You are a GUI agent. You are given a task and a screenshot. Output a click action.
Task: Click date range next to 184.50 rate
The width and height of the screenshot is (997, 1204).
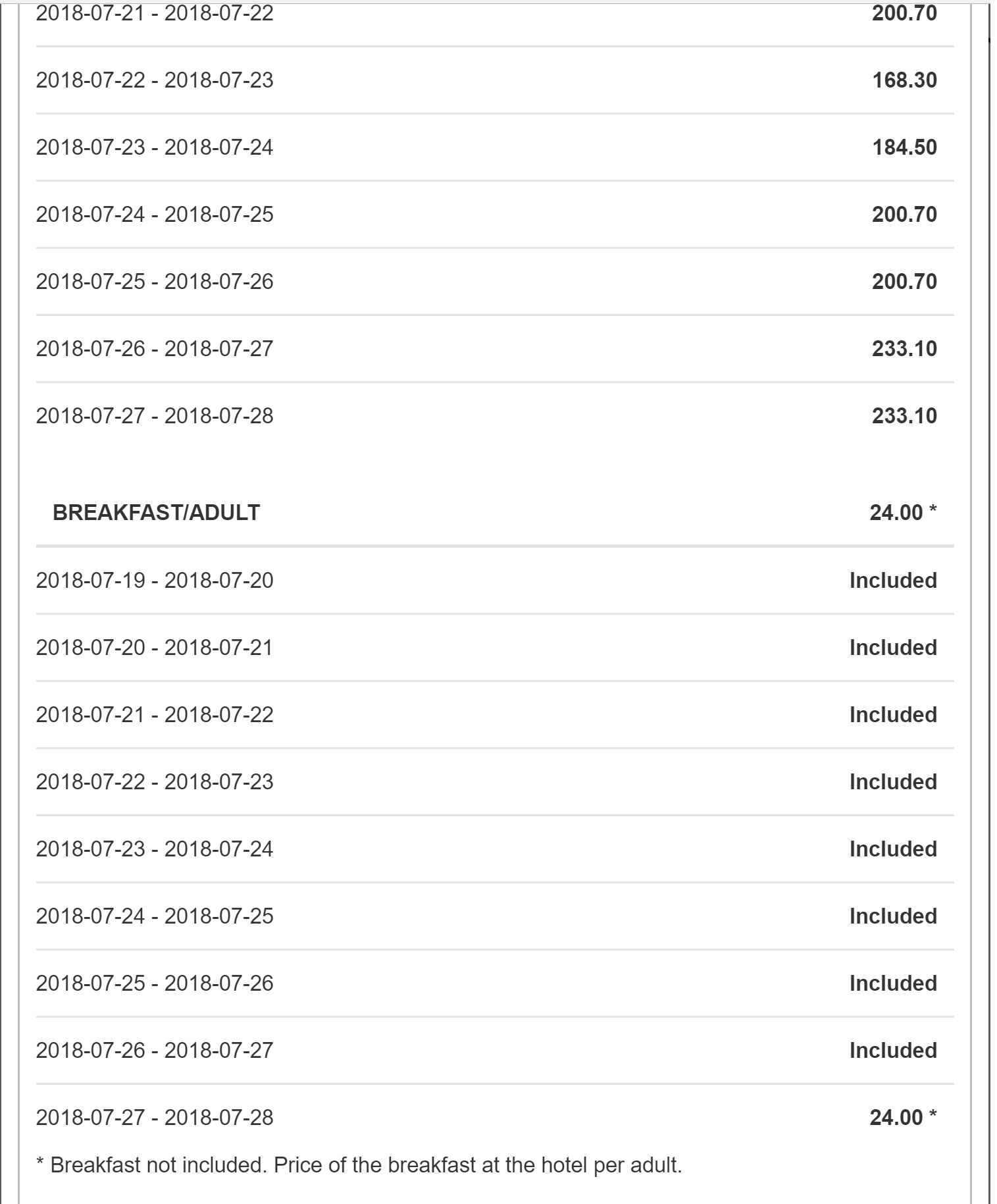pos(155,147)
